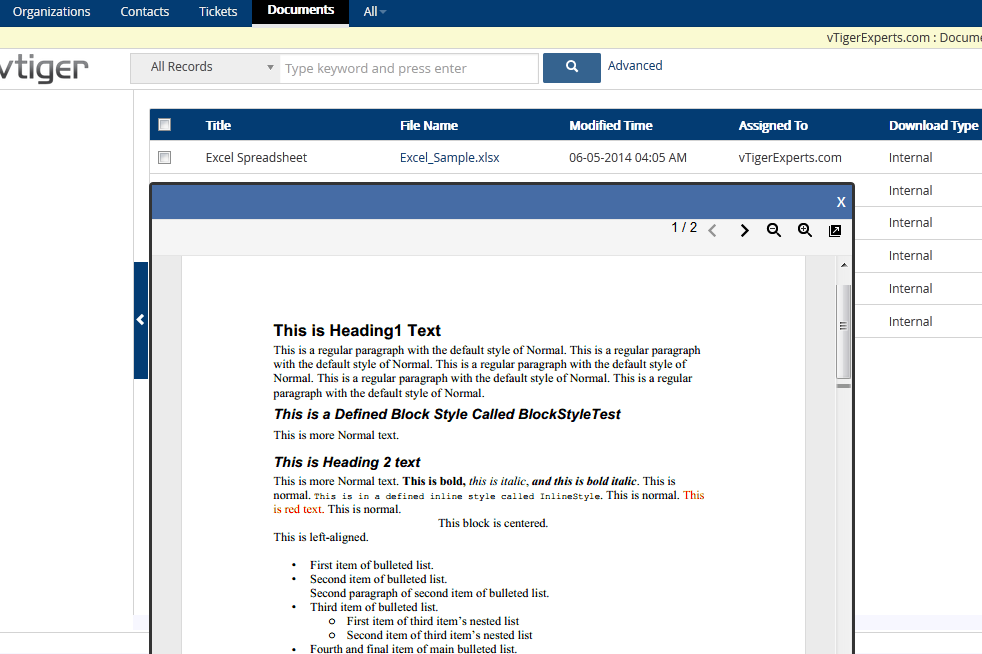Sort by the File Name column header
Image resolution: width=982 pixels, height=654 pixels.
429,125
